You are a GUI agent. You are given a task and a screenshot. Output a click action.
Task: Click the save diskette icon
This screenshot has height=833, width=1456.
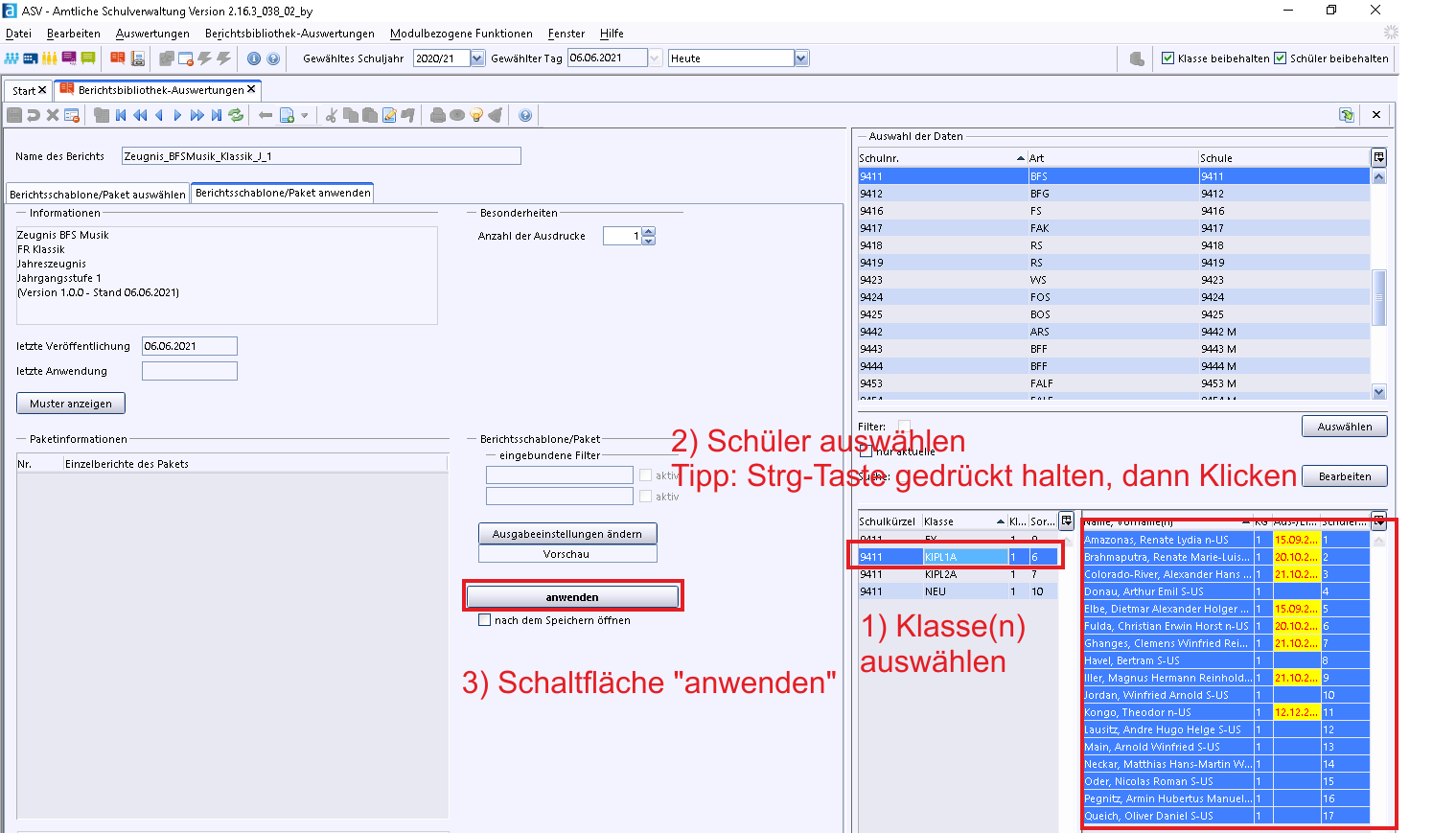pos(14,115)
